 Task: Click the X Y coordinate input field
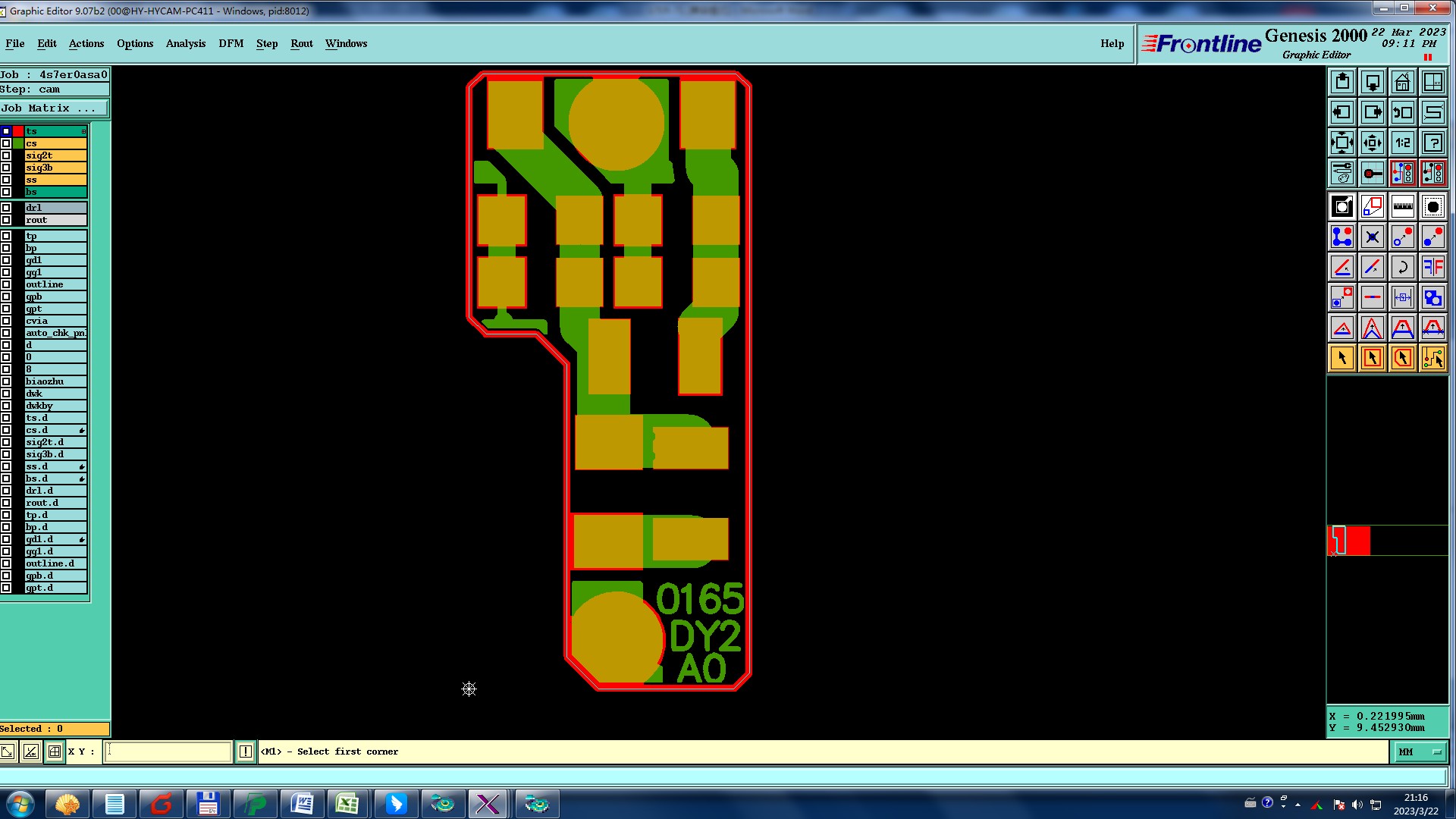(168, 752)
